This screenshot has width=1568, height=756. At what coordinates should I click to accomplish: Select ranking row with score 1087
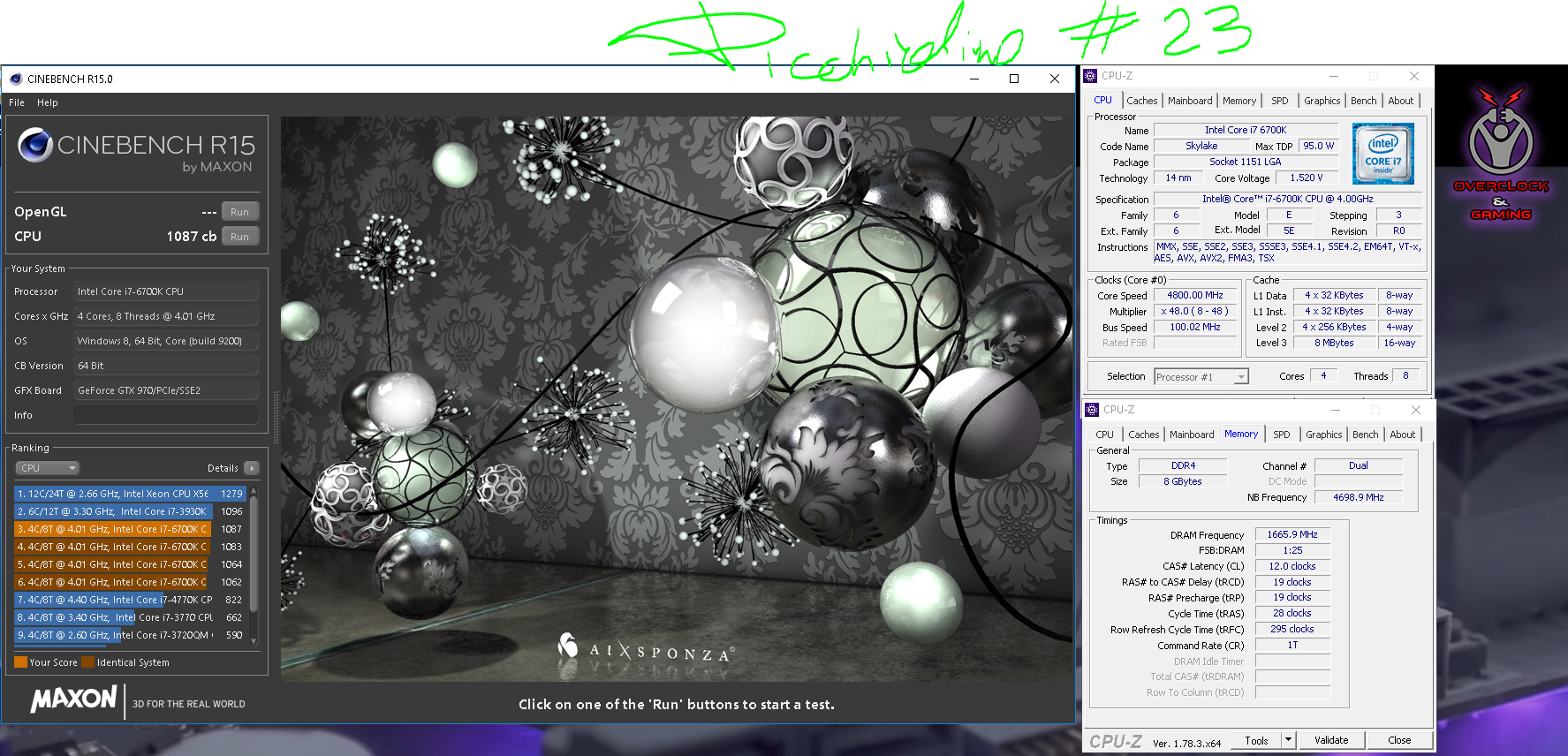click(130, 529)
